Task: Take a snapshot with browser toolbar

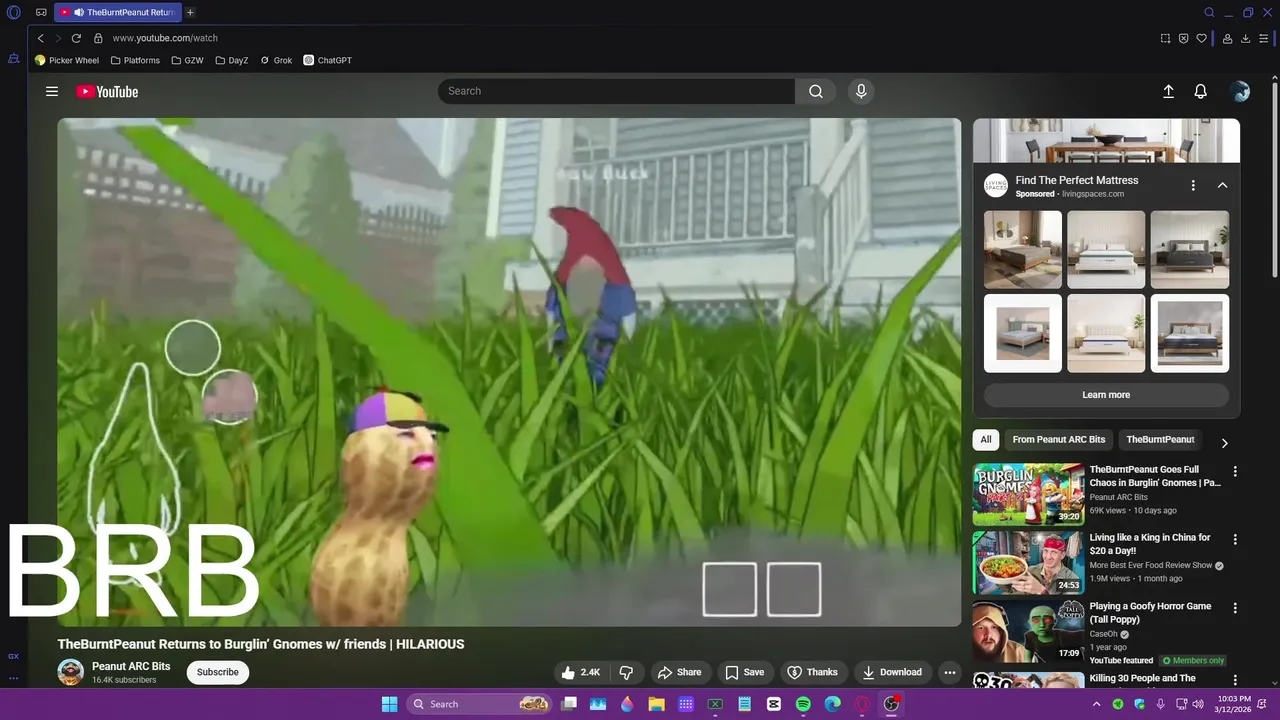Action: point(1165,38)
